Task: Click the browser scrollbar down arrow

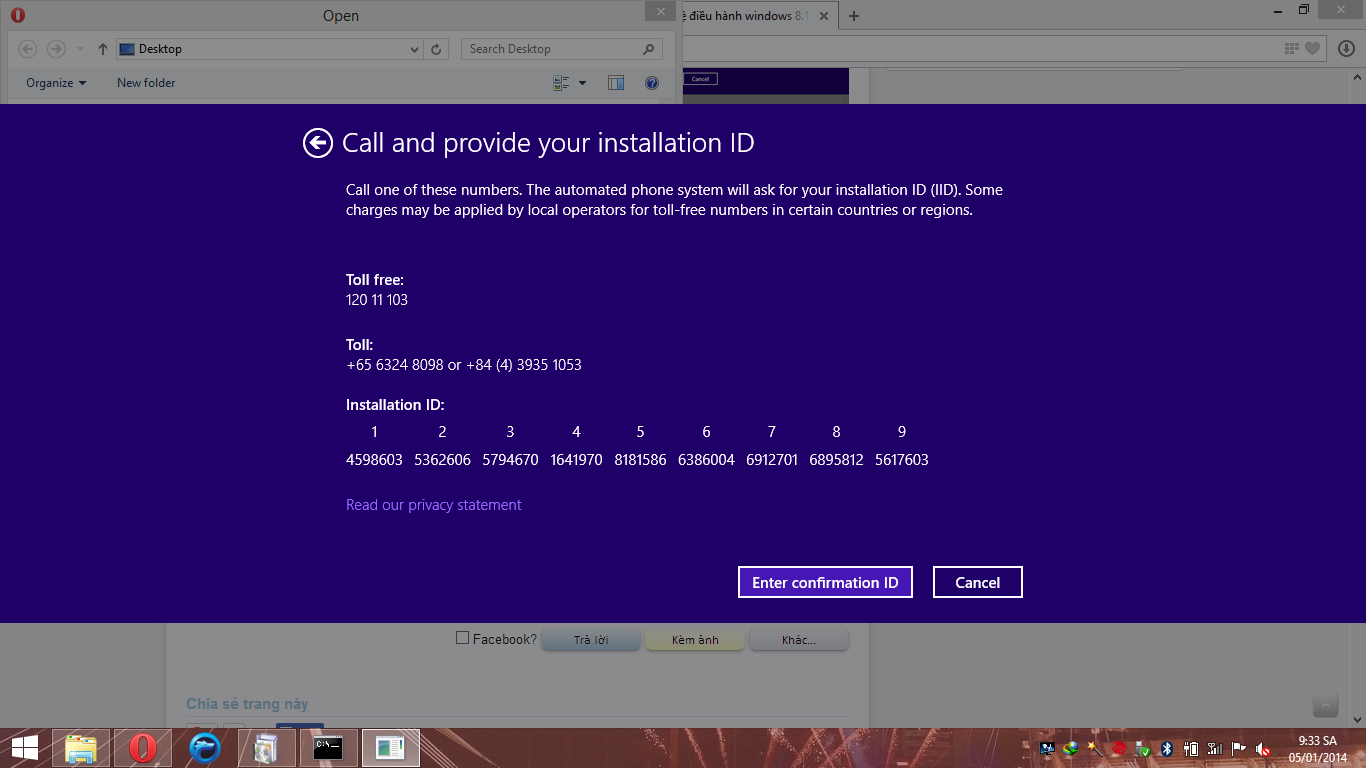Action: click(x=1357, y=719)
